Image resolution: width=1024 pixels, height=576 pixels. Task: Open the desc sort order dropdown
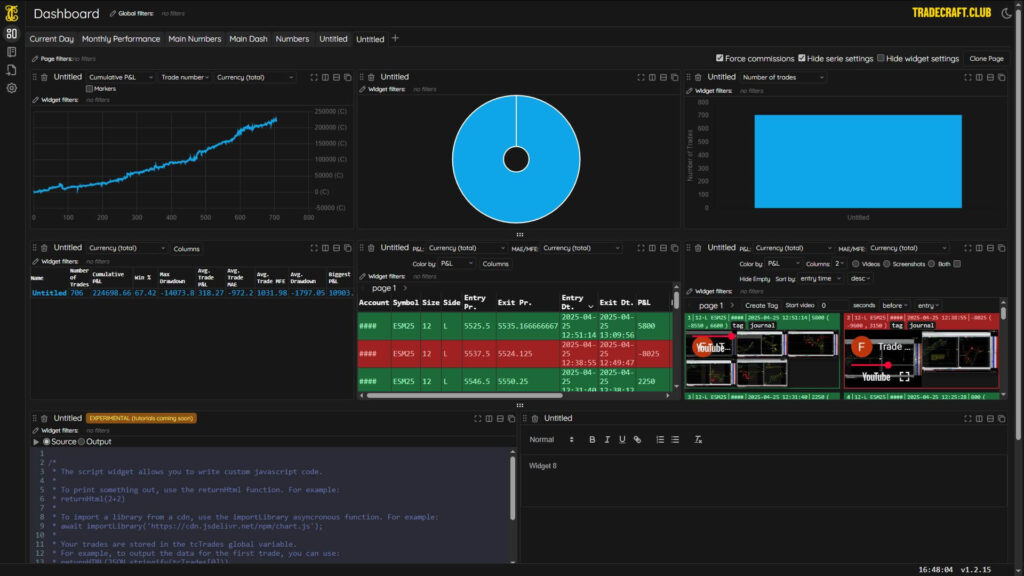(x=859, y=279)
